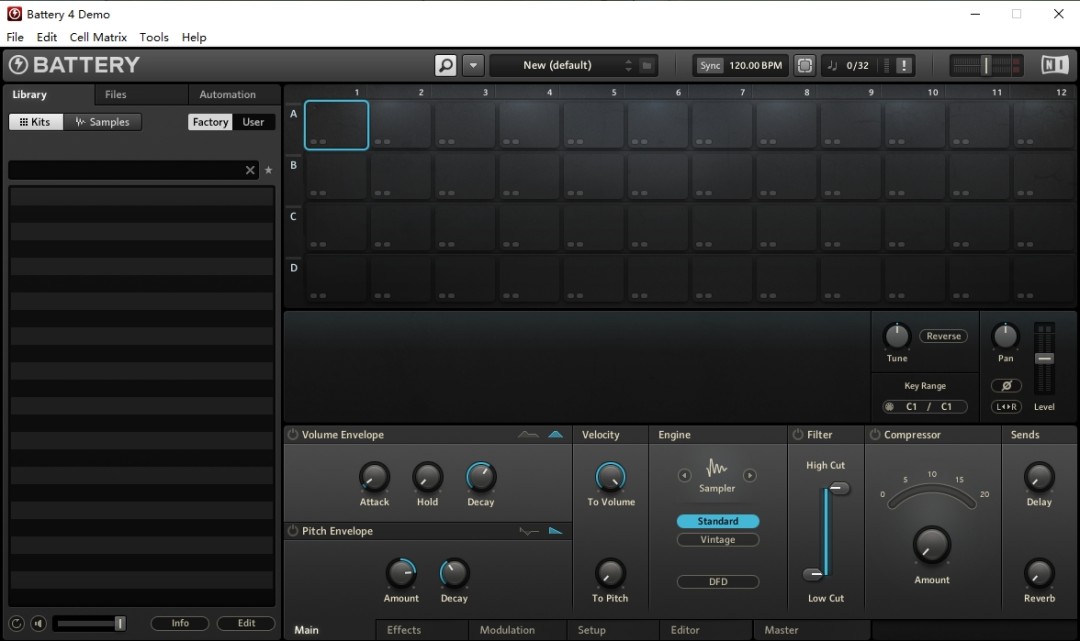Open the New (default) kit selector
Image resolution: width=1080 pixels, height=641 pixels.
click(558, 66)
